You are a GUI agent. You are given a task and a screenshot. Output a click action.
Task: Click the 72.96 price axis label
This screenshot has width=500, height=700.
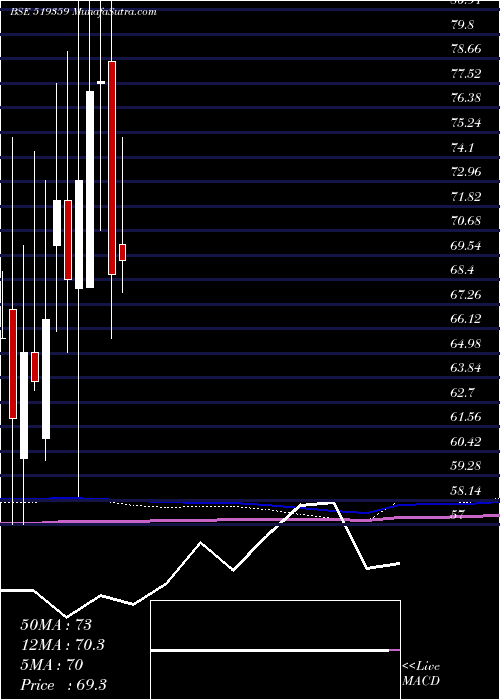[x=466, y=171]
